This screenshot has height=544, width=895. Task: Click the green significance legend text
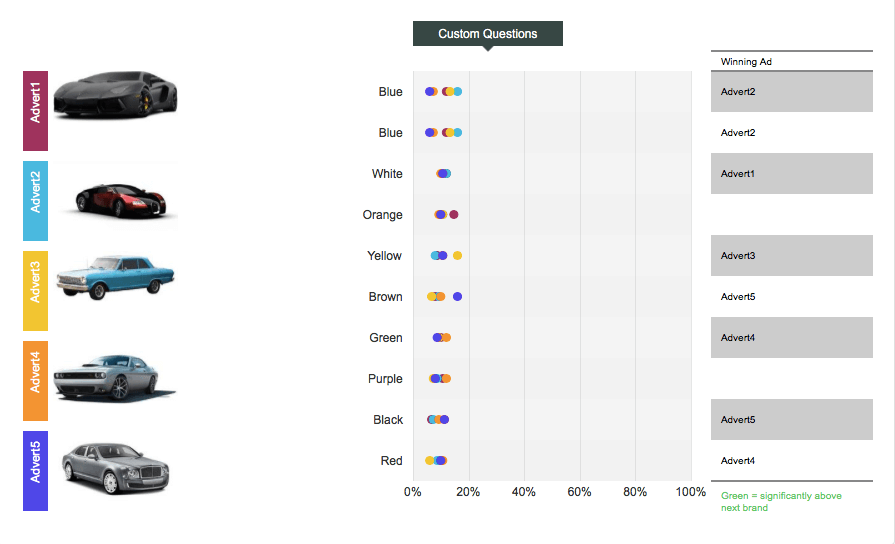(x=781, y=502)
